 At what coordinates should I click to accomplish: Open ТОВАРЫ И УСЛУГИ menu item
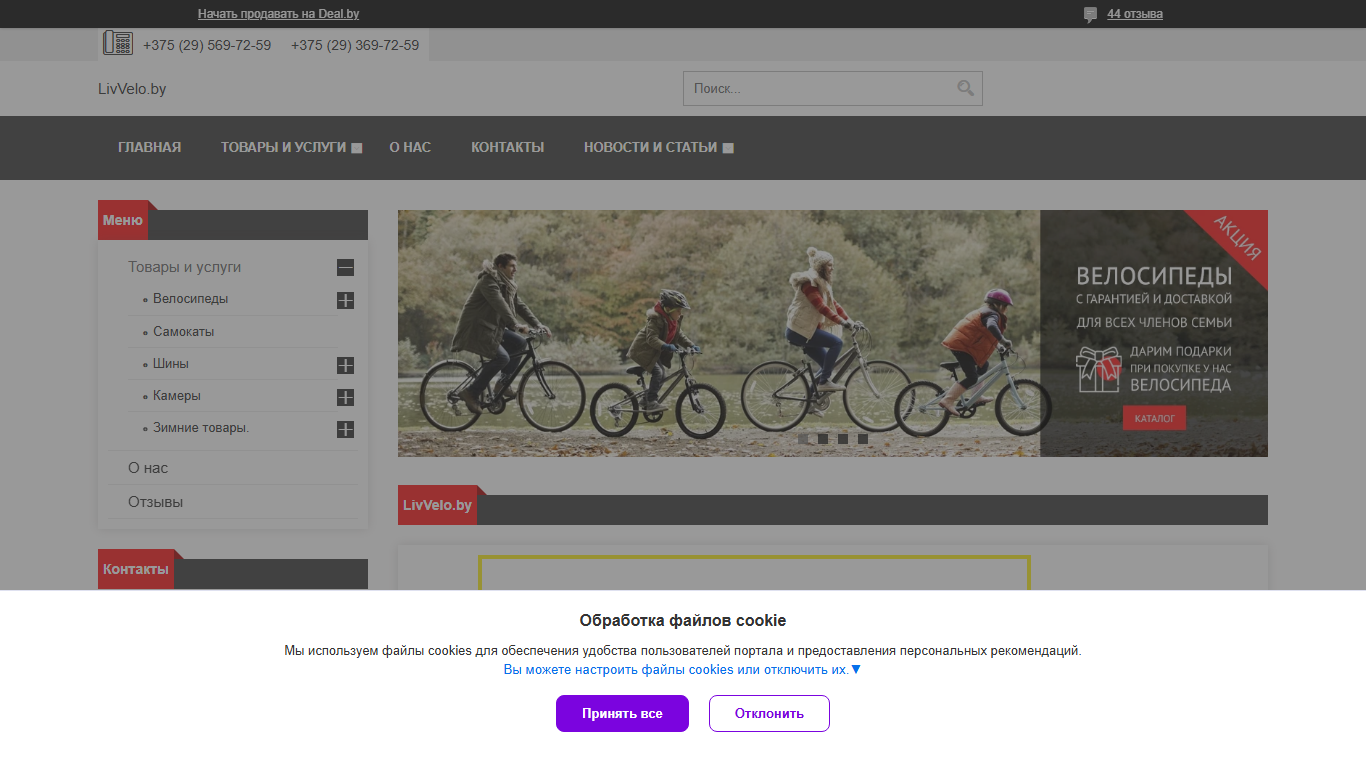click(283, 147)
